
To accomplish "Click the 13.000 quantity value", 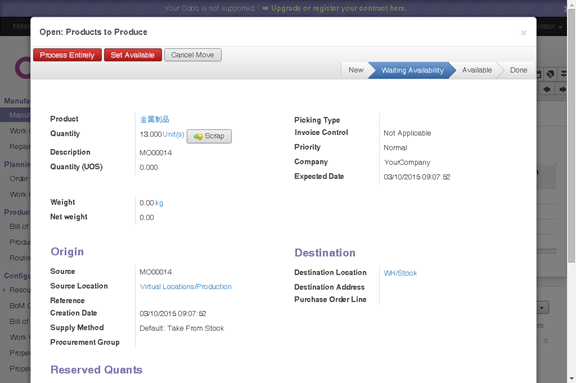I will 150,134.
